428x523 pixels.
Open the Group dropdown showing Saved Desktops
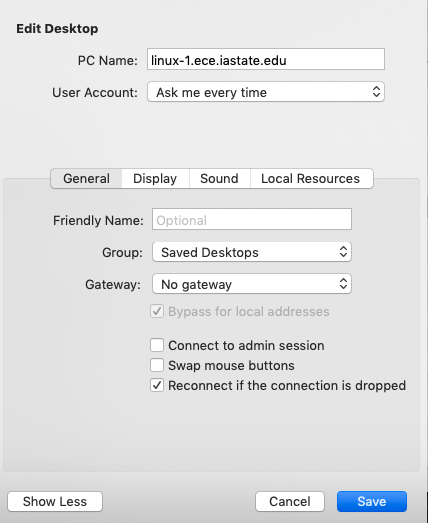pyautogui.click(x=252, y=252)
